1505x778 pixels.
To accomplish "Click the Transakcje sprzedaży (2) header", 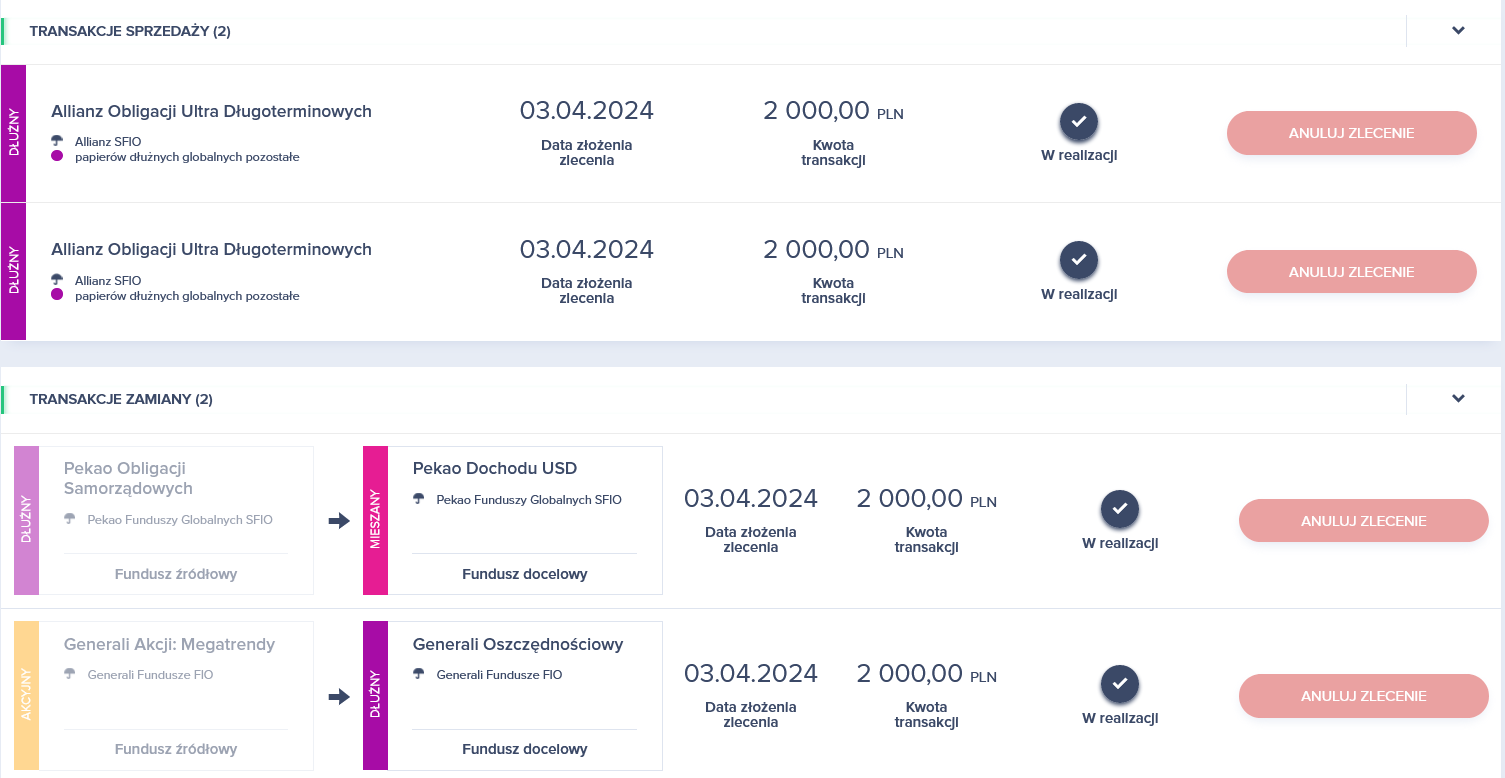I will [130, 31].
